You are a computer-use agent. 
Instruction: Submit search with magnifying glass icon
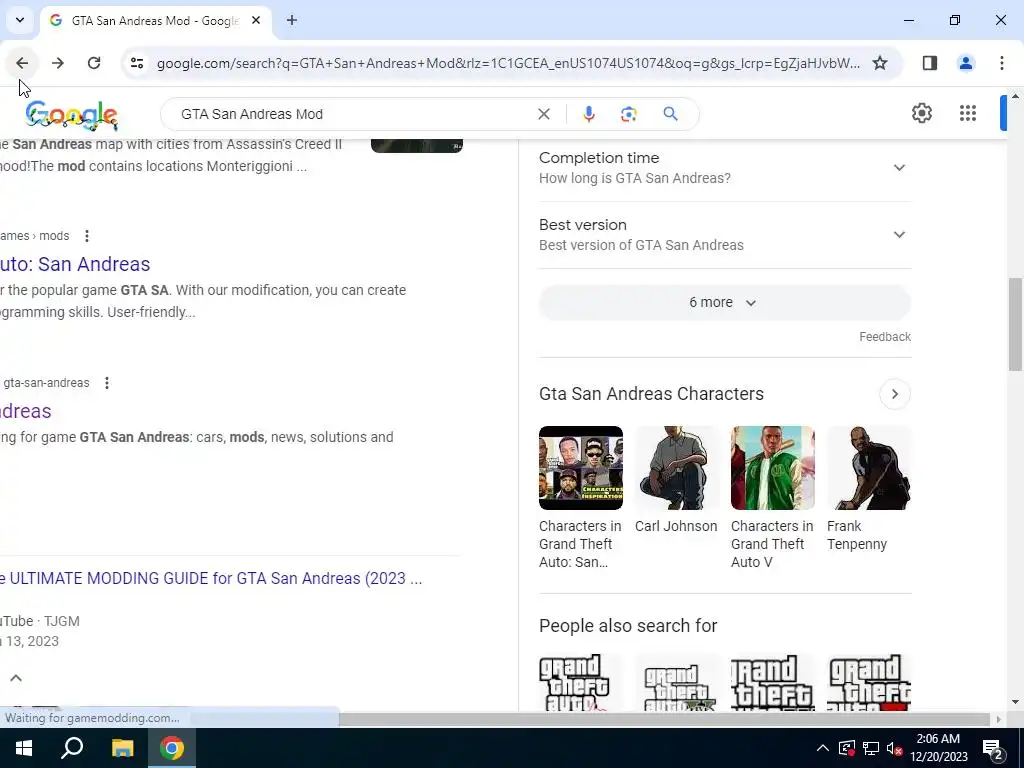coord(670,114)
